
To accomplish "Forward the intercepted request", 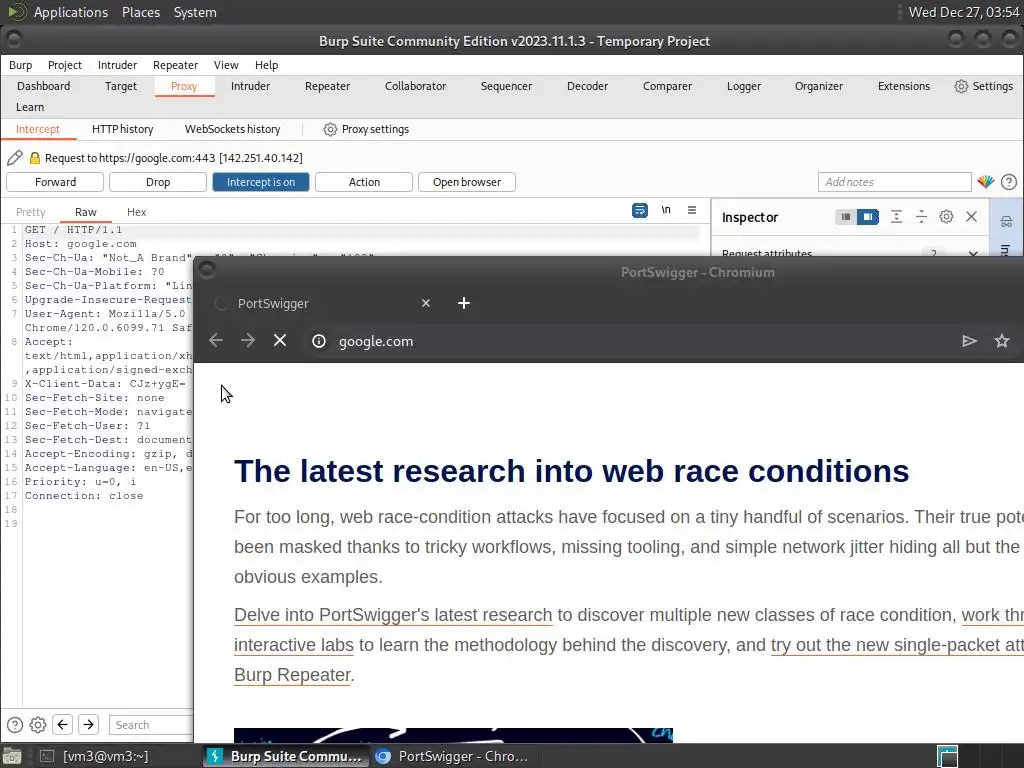I will [x=55, y=182].
